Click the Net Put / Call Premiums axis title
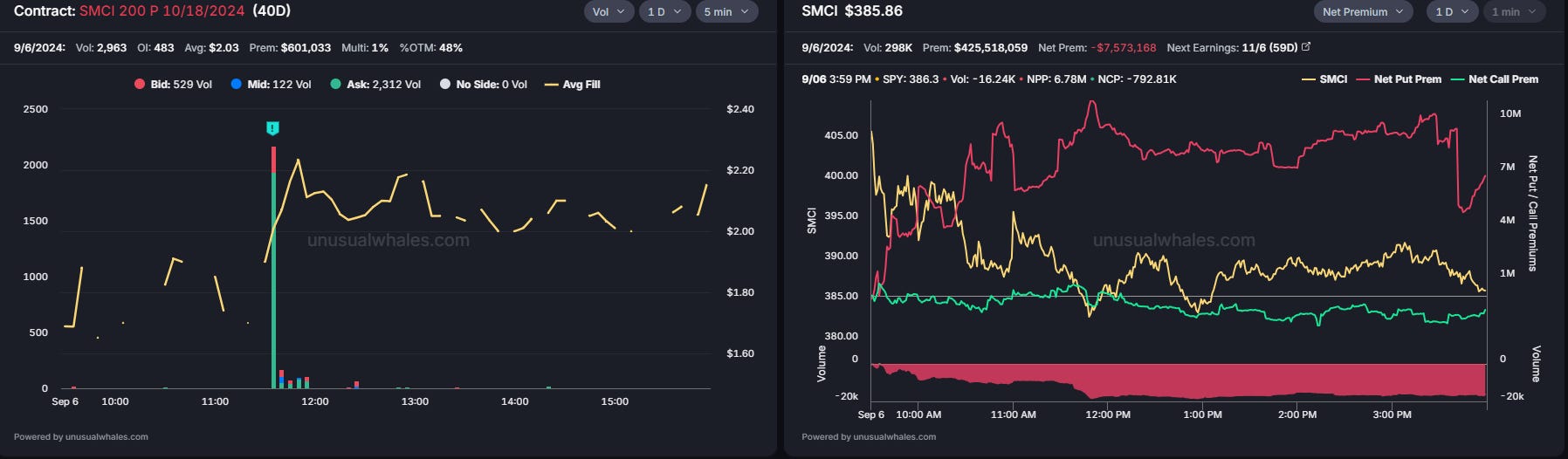Screen dimensions: 1568x459 pos(1532,214)
